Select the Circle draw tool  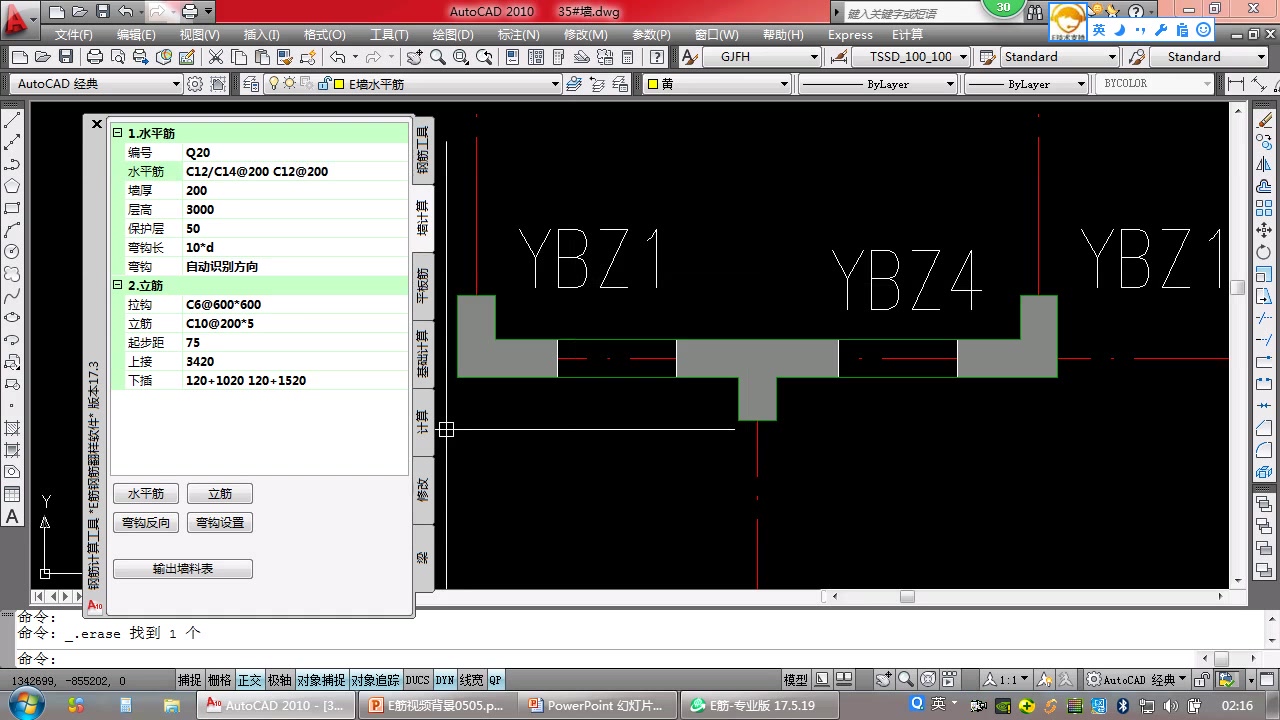13,252
